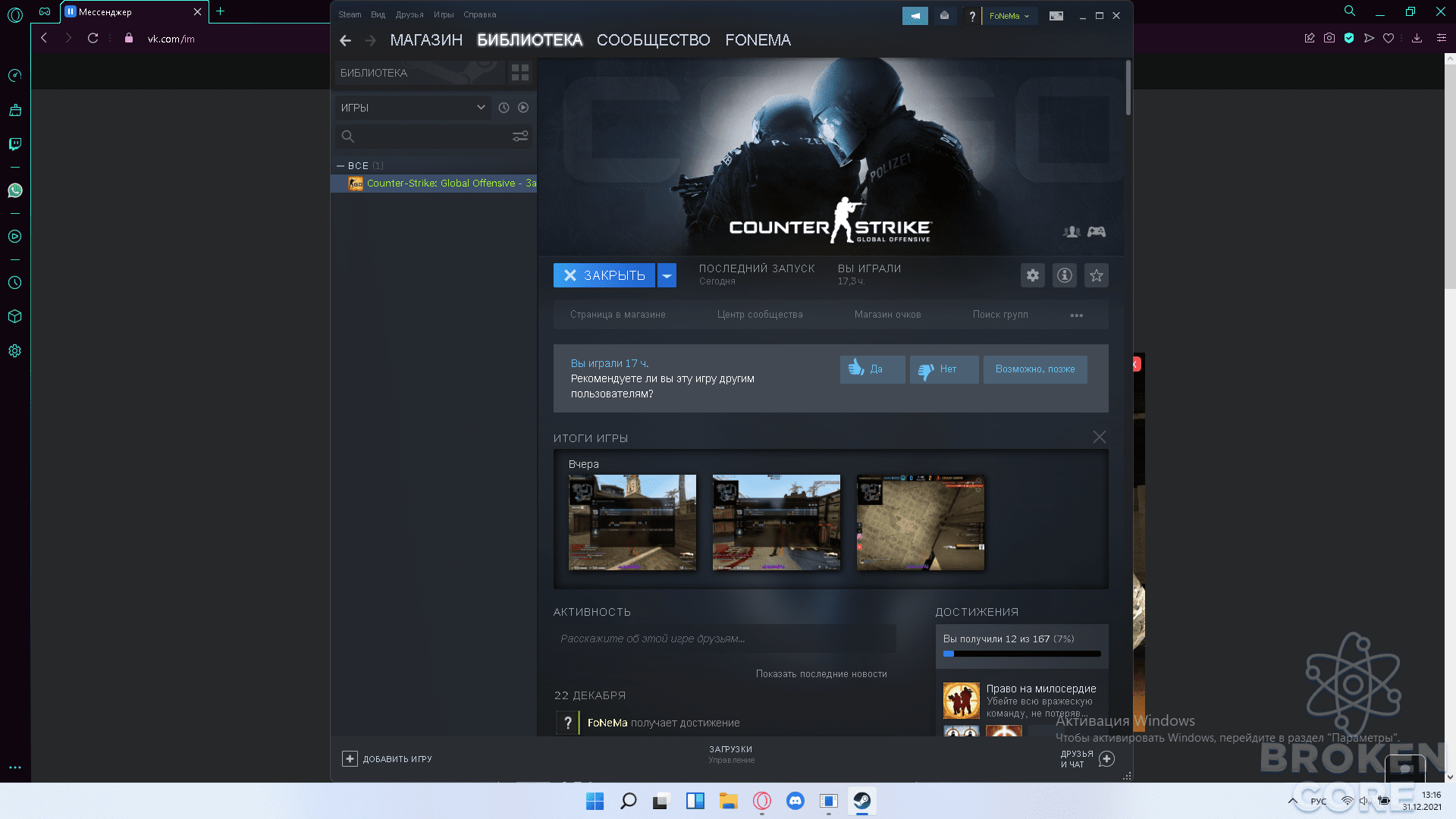Open WhatsApp in Opera sidebar
1456x819 pixels.
[15, 190]
